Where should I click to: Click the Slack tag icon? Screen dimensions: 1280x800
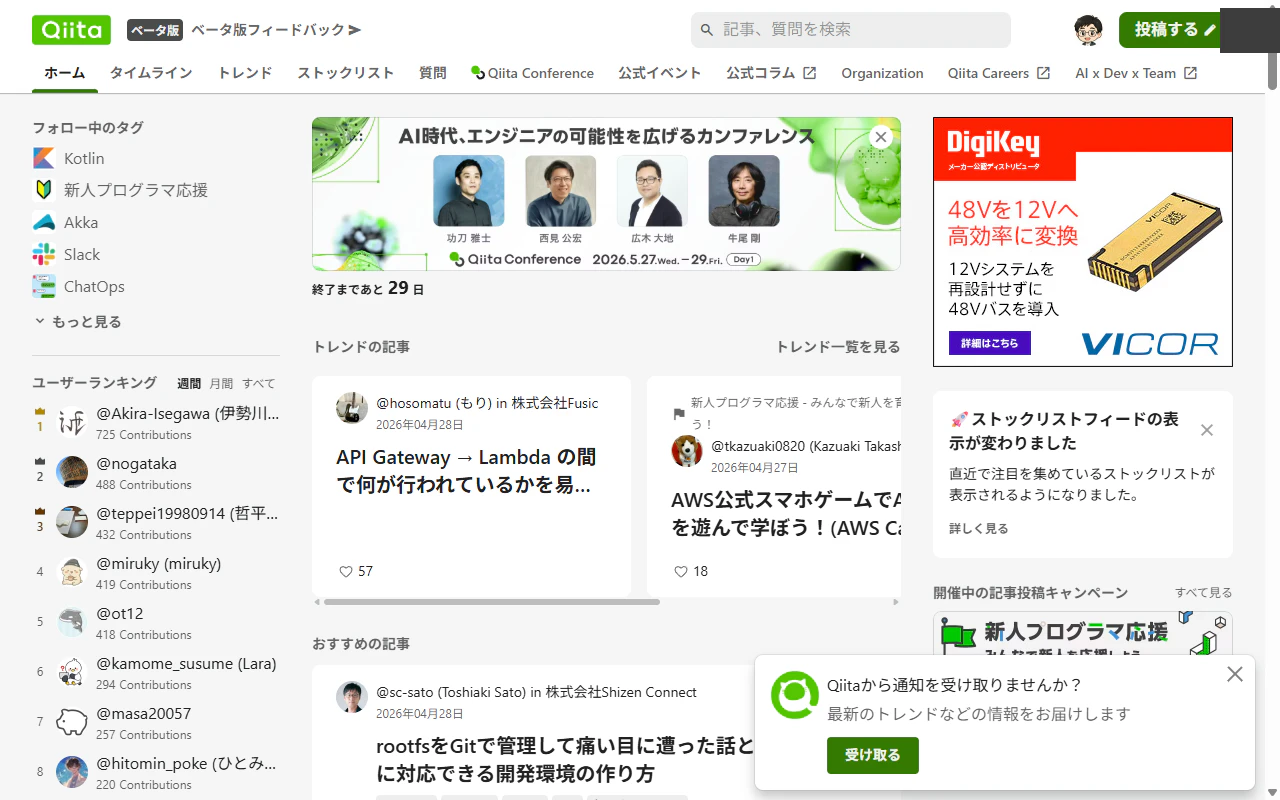coord(44,254)
